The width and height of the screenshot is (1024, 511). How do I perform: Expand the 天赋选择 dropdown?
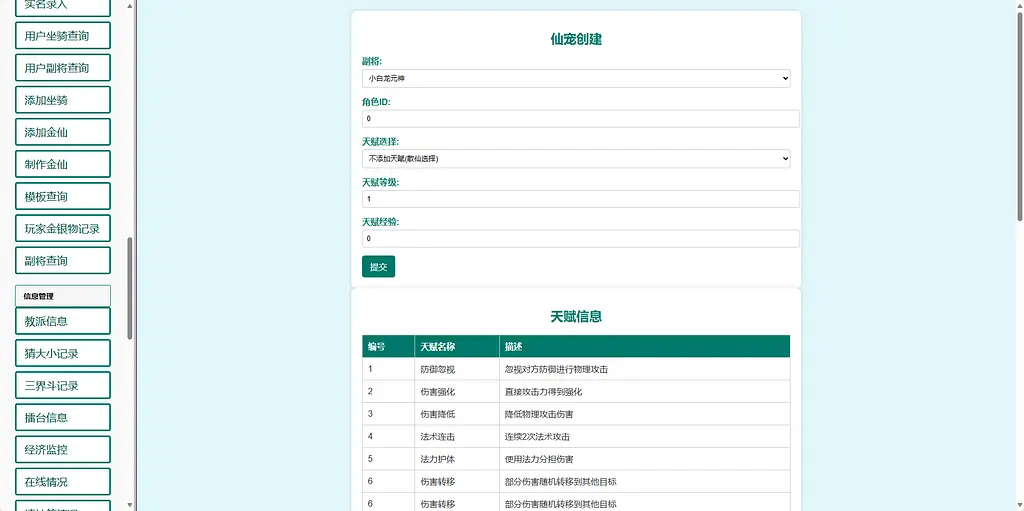(x=575, y=158)
